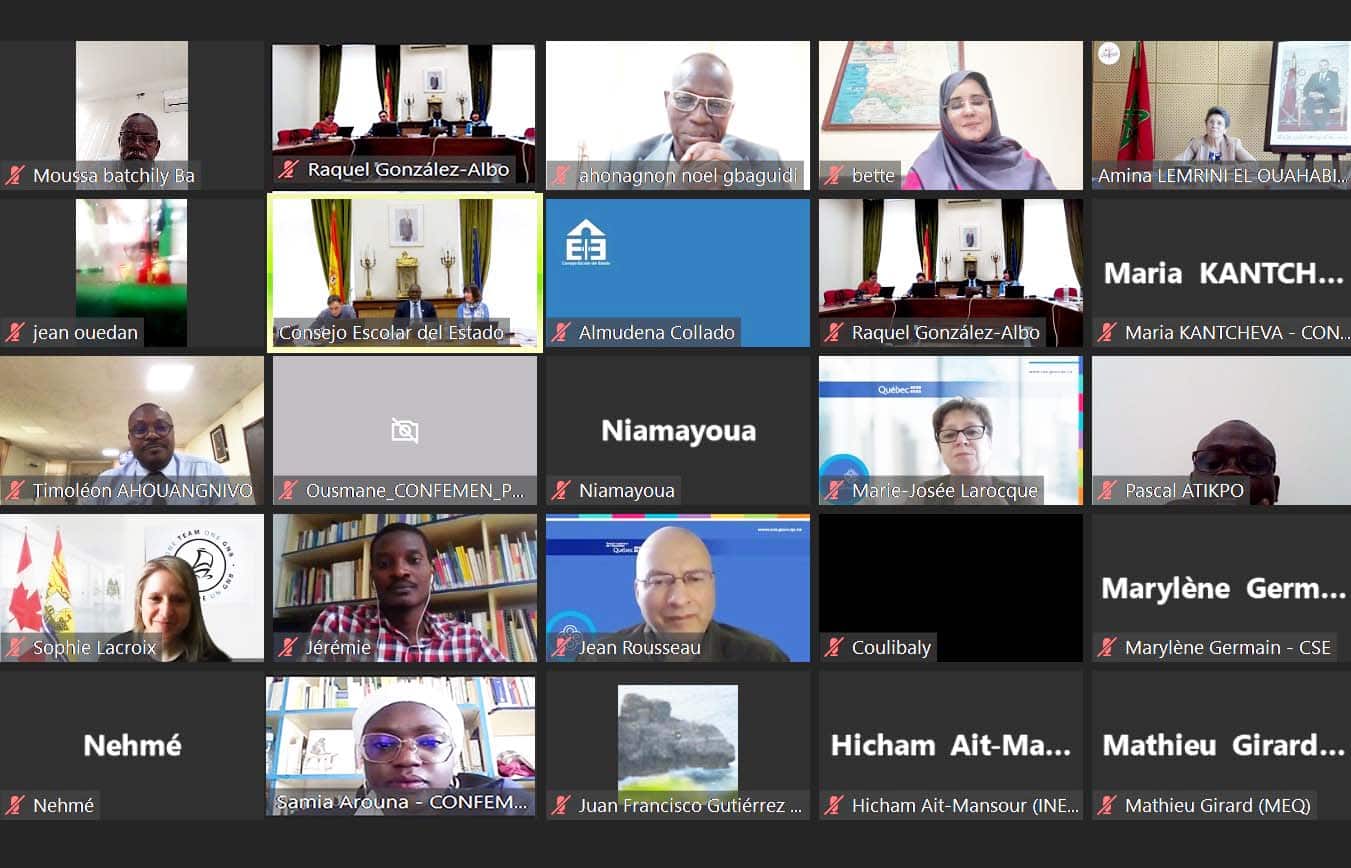The image size is (1351, 868).
Task: Click muted mic icon by Mathieu Girard (MEQ)
Action: click(1107, 805)
